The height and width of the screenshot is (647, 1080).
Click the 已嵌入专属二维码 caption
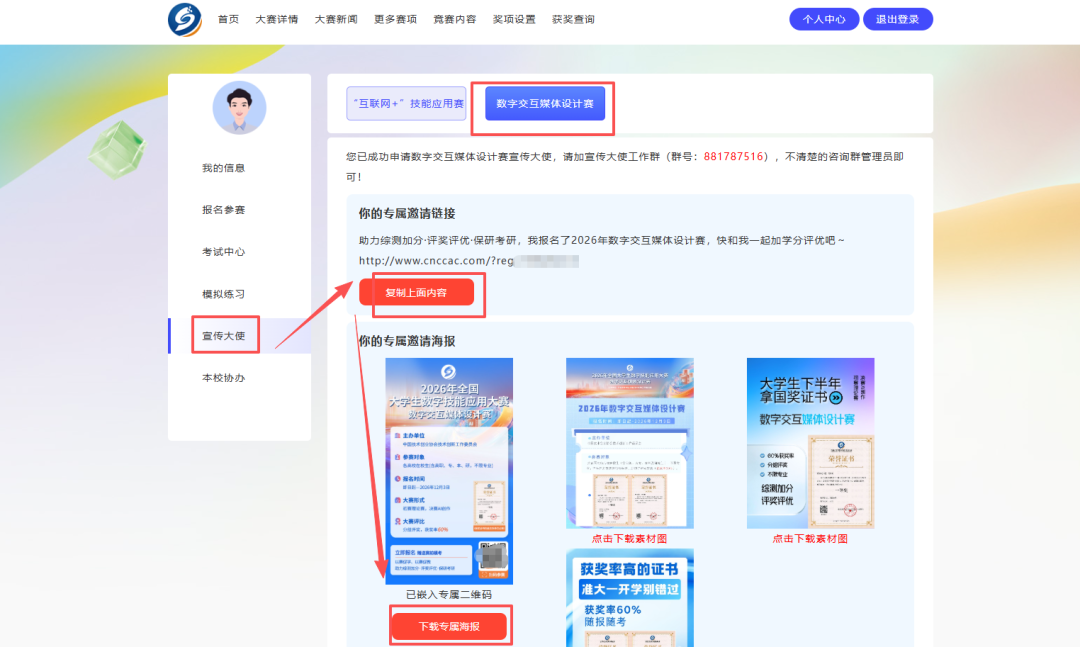(x=449, y=595)
